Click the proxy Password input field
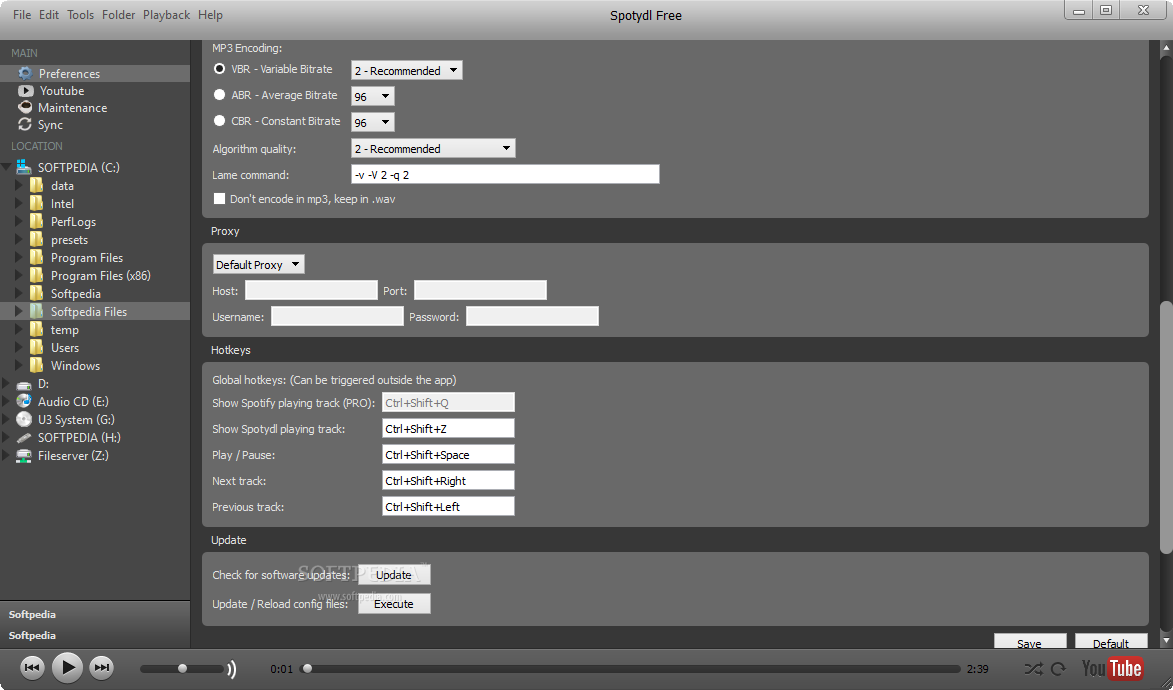This screenshot has height=690, width=1173. 533,317
